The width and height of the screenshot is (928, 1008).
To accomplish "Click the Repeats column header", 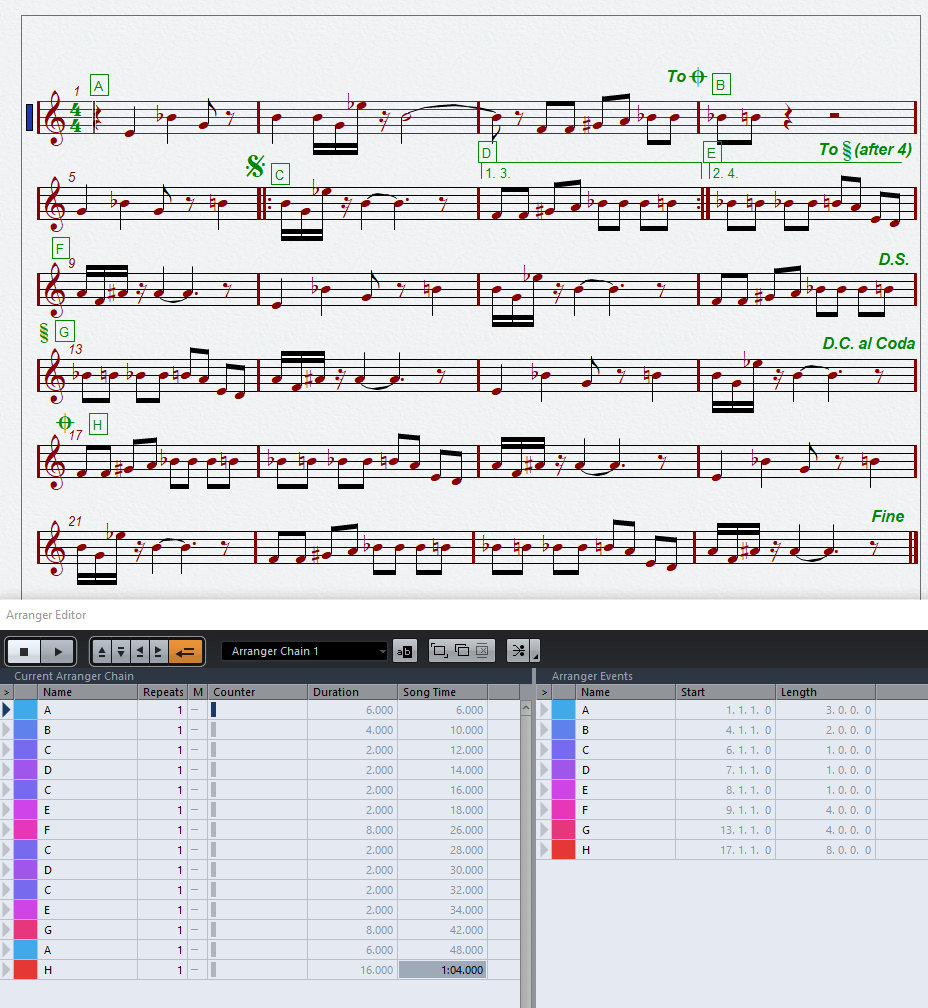I will pos(163,692).
